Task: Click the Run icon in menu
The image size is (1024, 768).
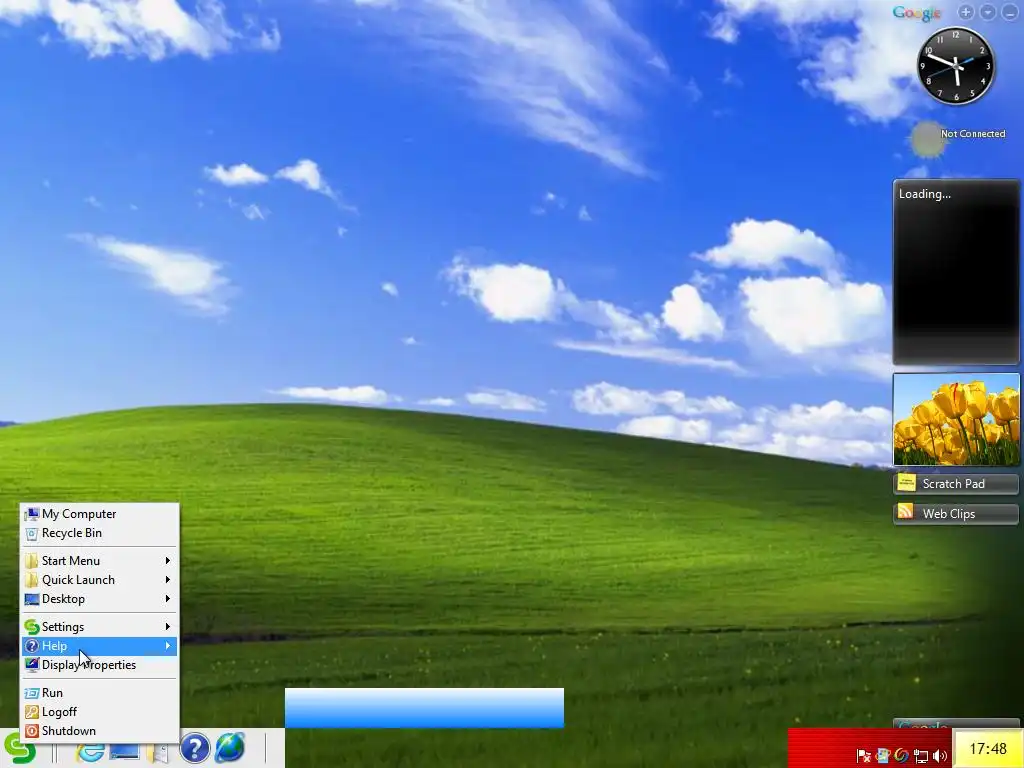Action: tap(31, 694)
